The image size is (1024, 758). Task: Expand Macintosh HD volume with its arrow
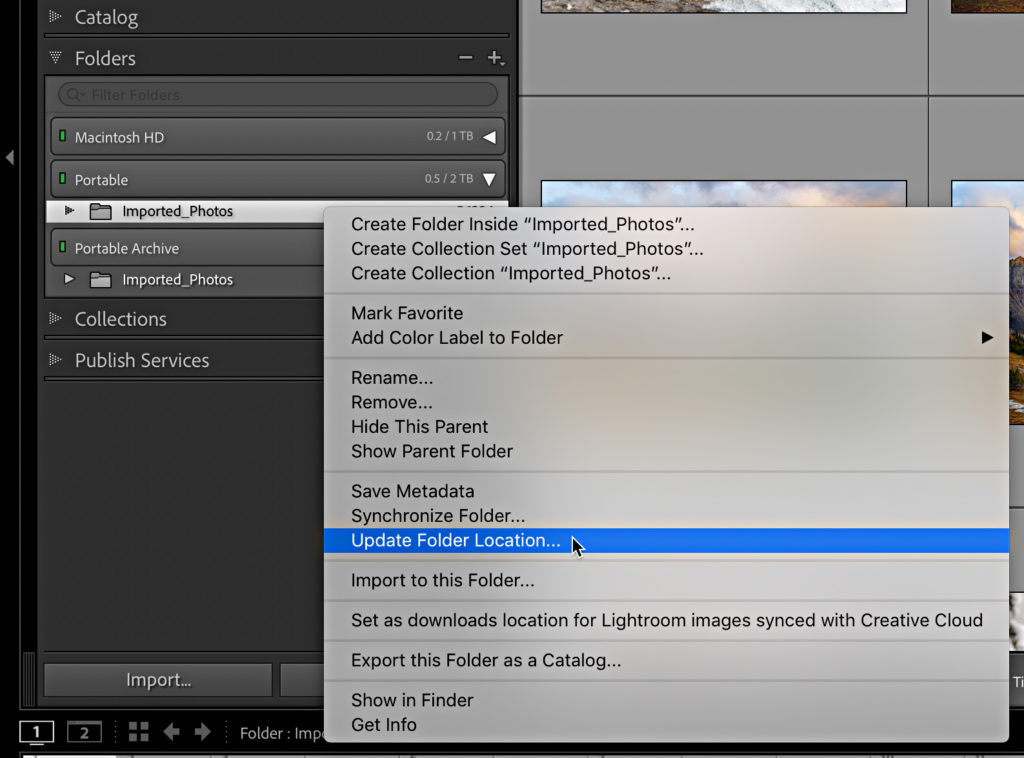pyautogui.click(x=489, y=137)
